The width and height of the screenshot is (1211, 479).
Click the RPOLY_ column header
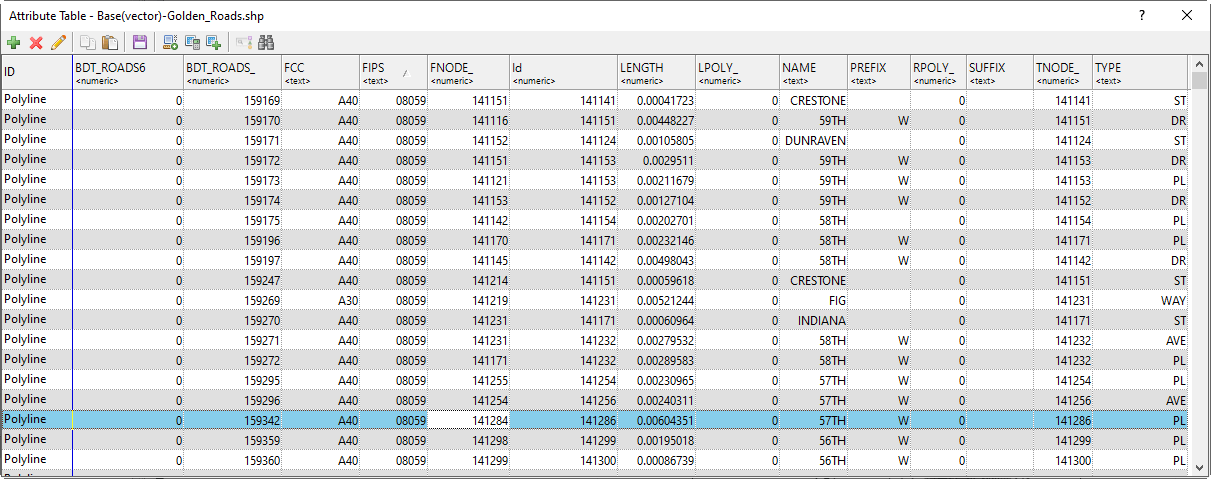coord(939,72)
